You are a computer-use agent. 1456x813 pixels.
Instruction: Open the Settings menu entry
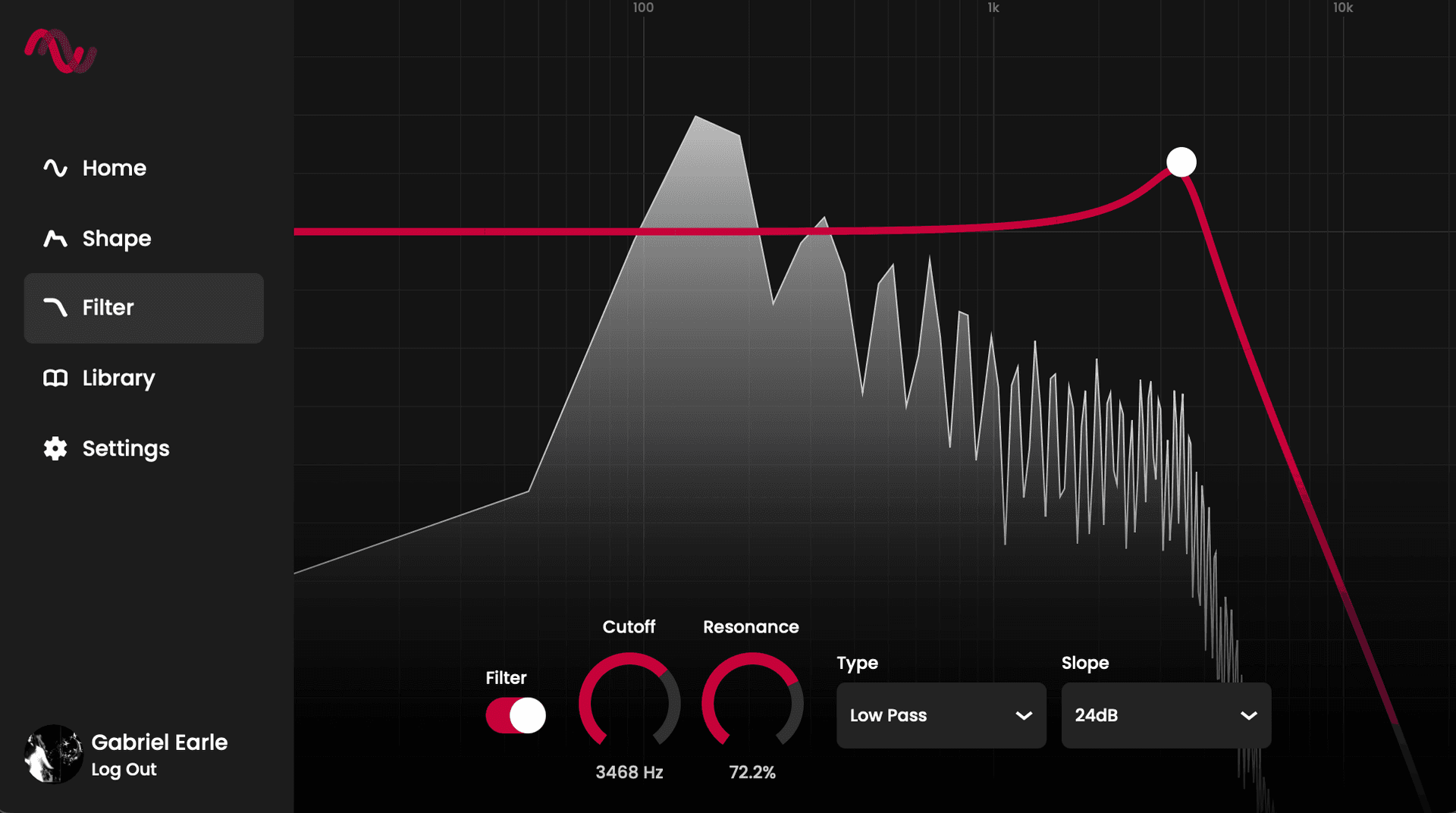click(125, 448)
